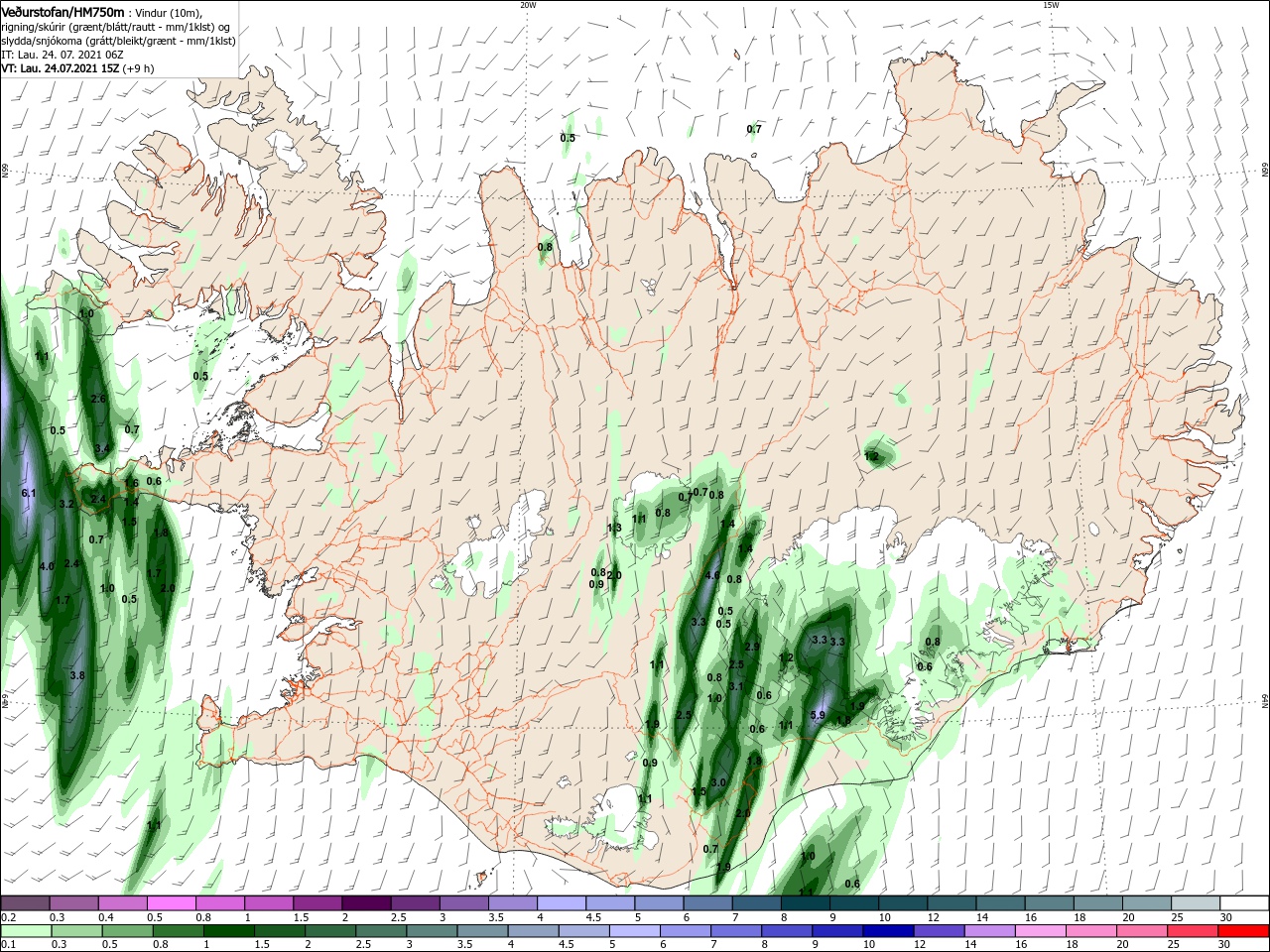Pick the medium green 0.5 swatch in lower legend
This screenshot has height=952, width=1270.
(128, 931)
